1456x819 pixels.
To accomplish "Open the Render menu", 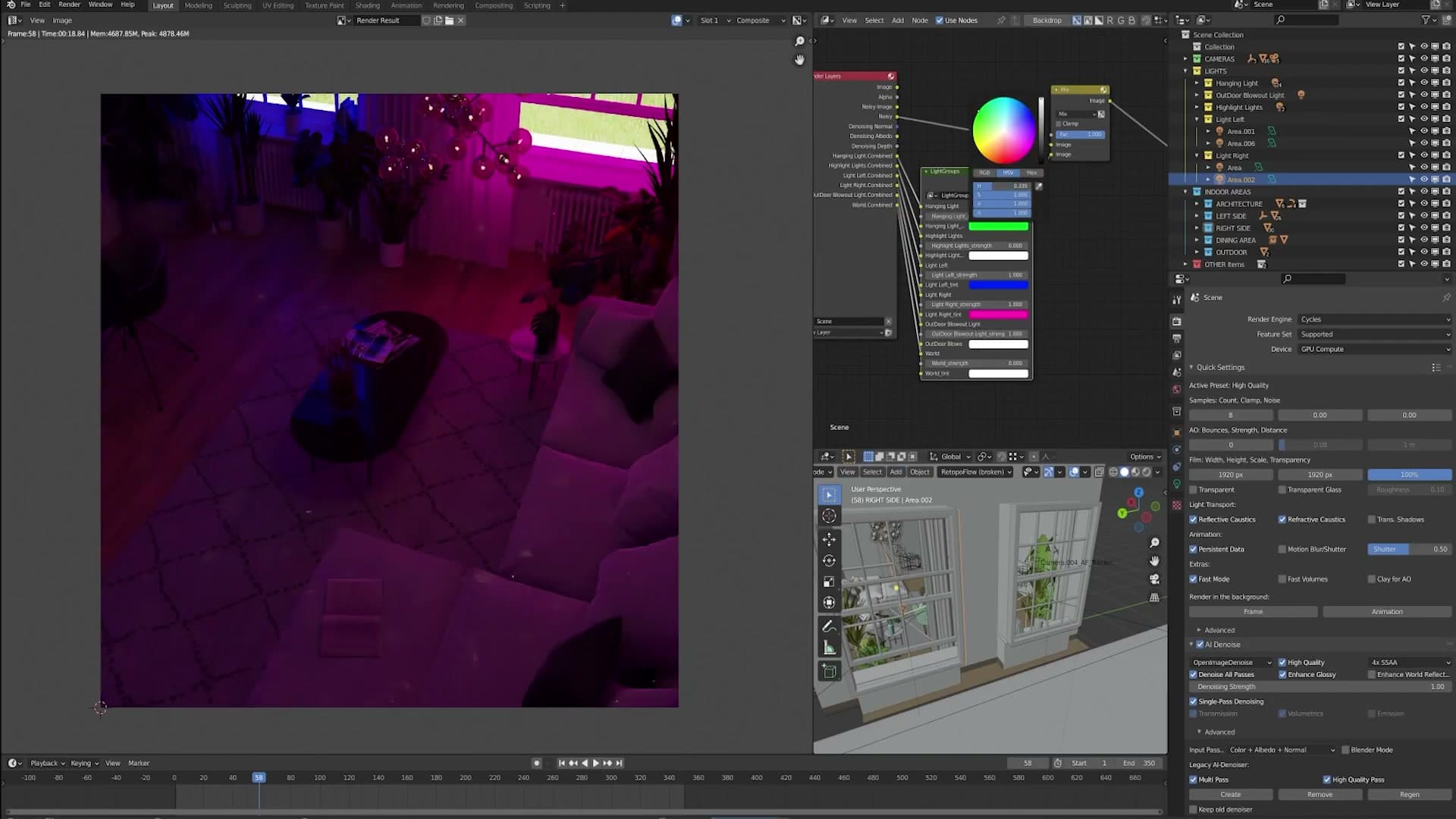I will [69, 5].
